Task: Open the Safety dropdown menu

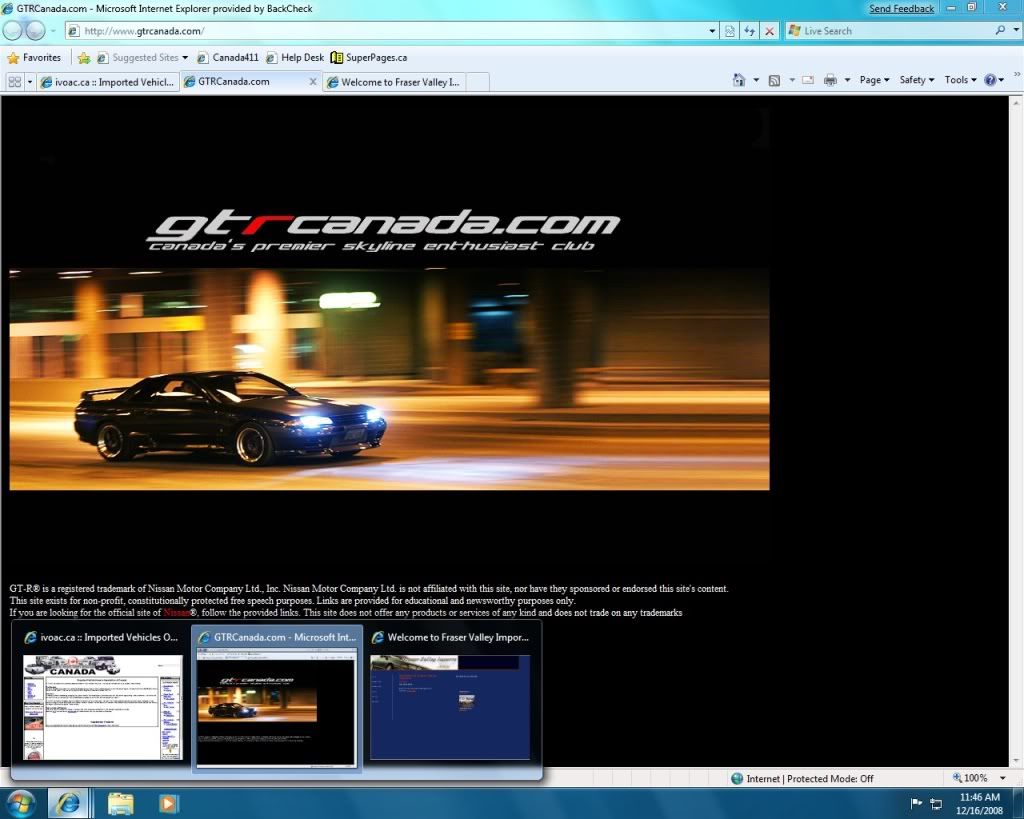Action: pyautogui.click(x=916, y=80)
